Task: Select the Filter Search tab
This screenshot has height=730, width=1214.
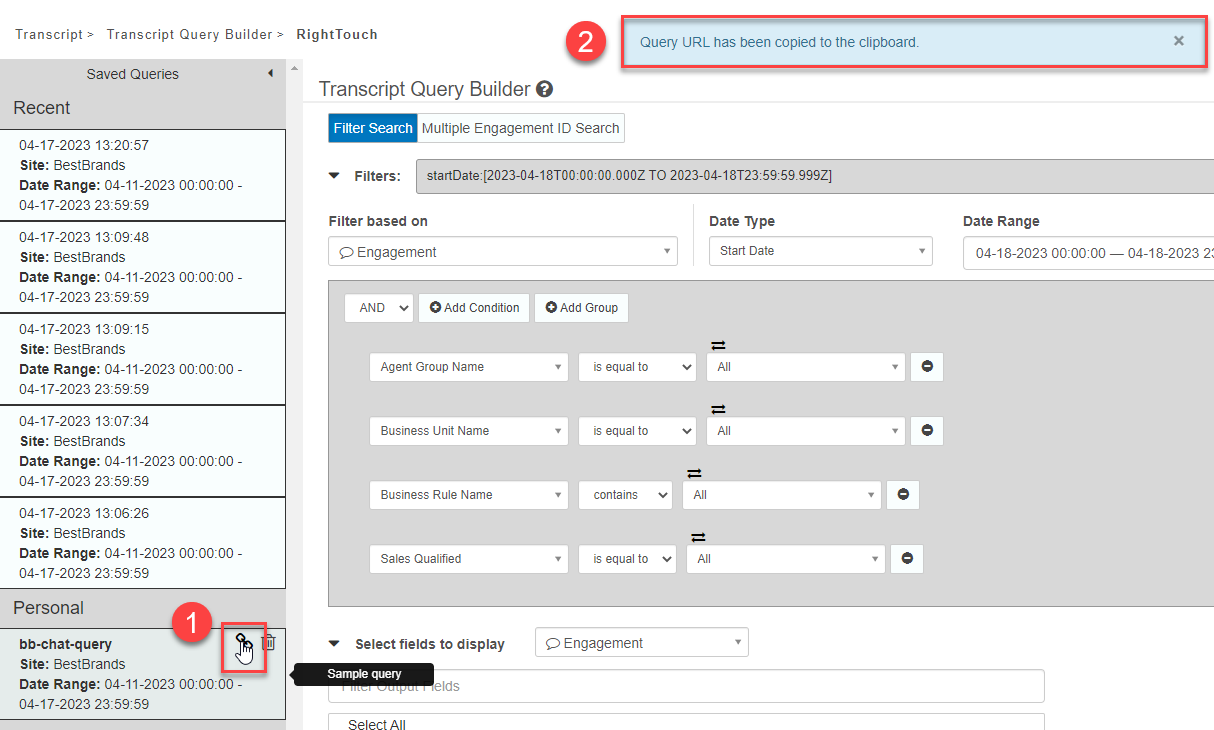Action: coord(373,128)
